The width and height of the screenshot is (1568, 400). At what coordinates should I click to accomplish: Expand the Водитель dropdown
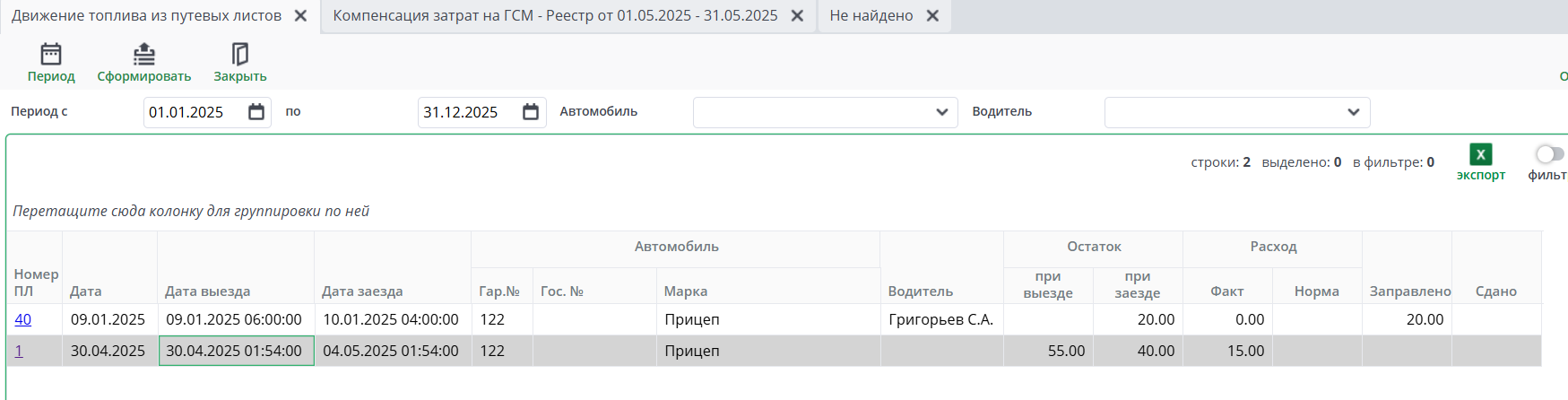click(1353, 112)
